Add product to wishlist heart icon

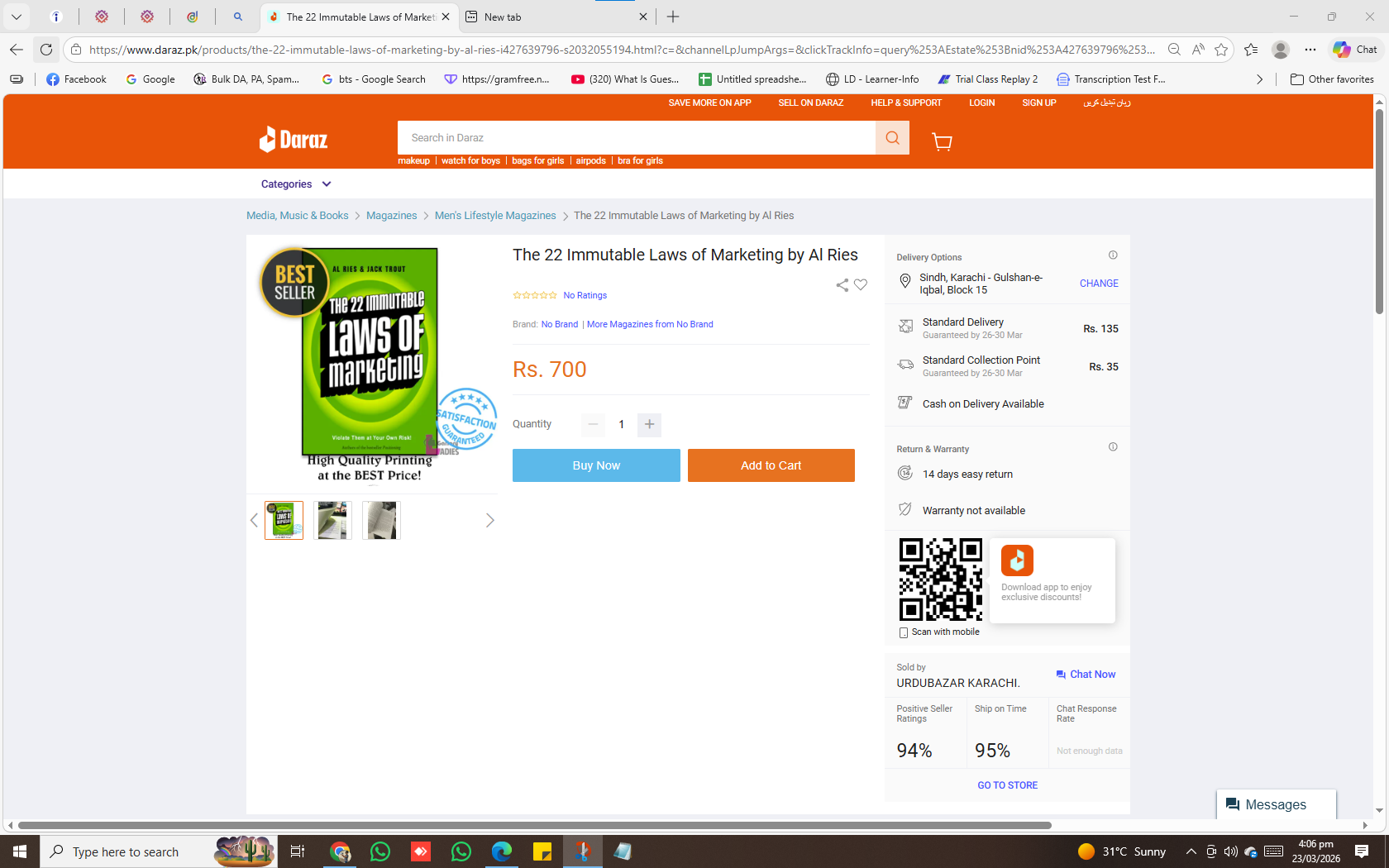click(x=861, y=285)
